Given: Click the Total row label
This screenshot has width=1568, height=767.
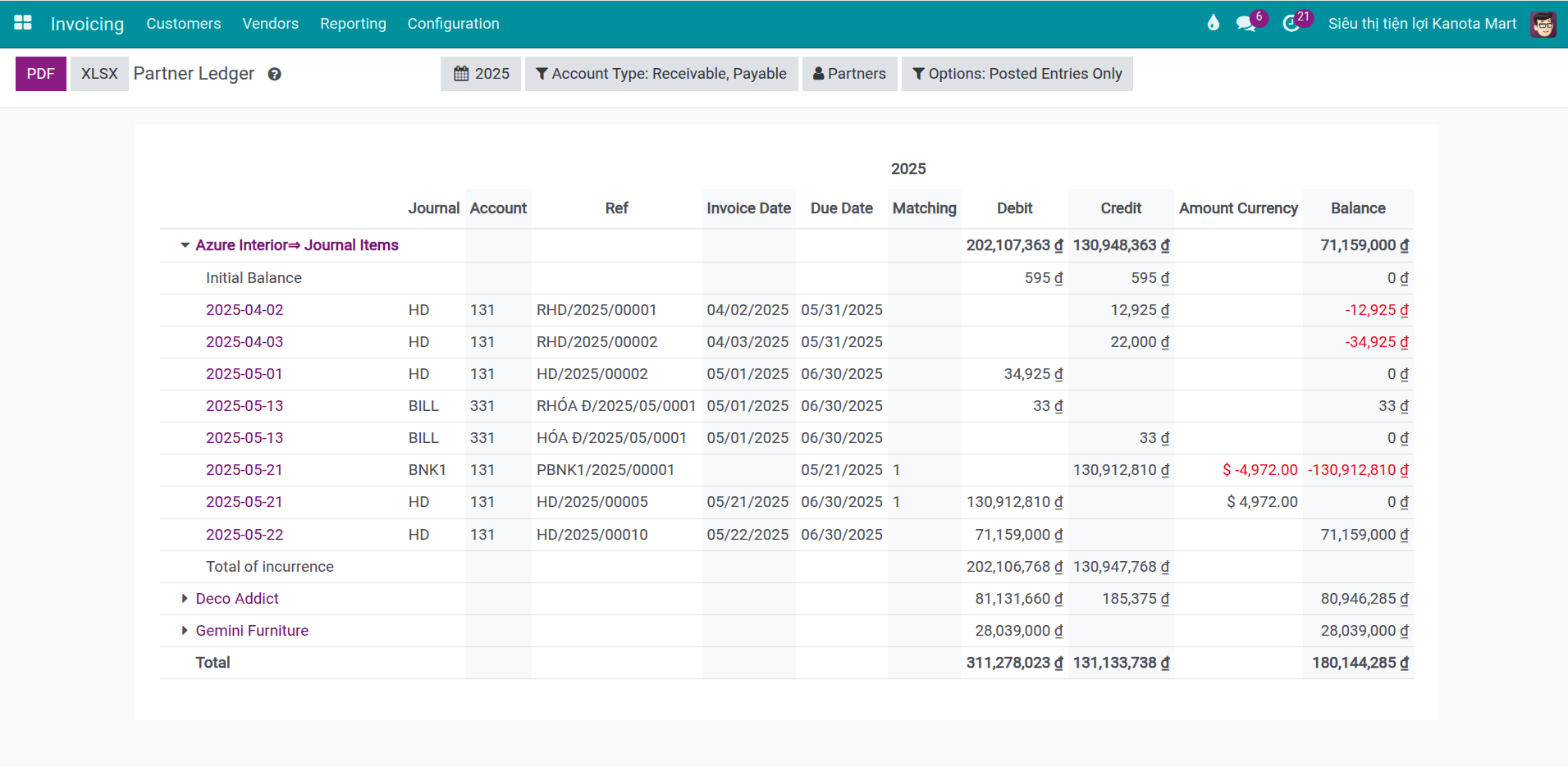Looking at the screenshot, I should click(x=213, y=663).
